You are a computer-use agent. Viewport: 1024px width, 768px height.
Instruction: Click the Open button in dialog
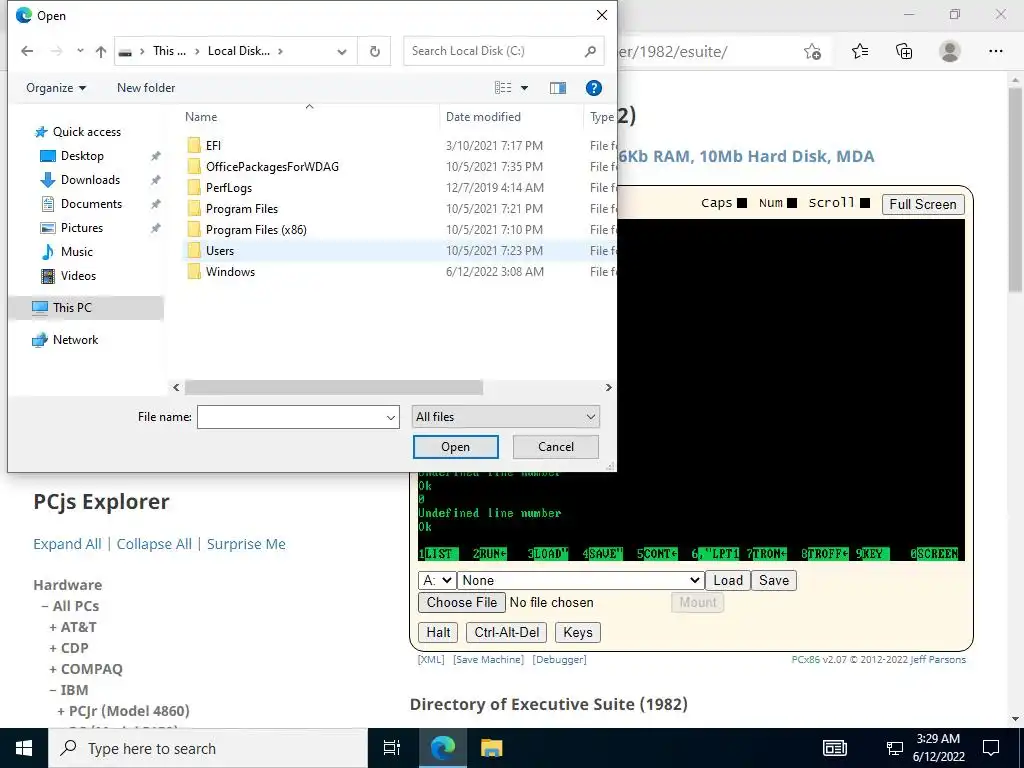[455, 447]
